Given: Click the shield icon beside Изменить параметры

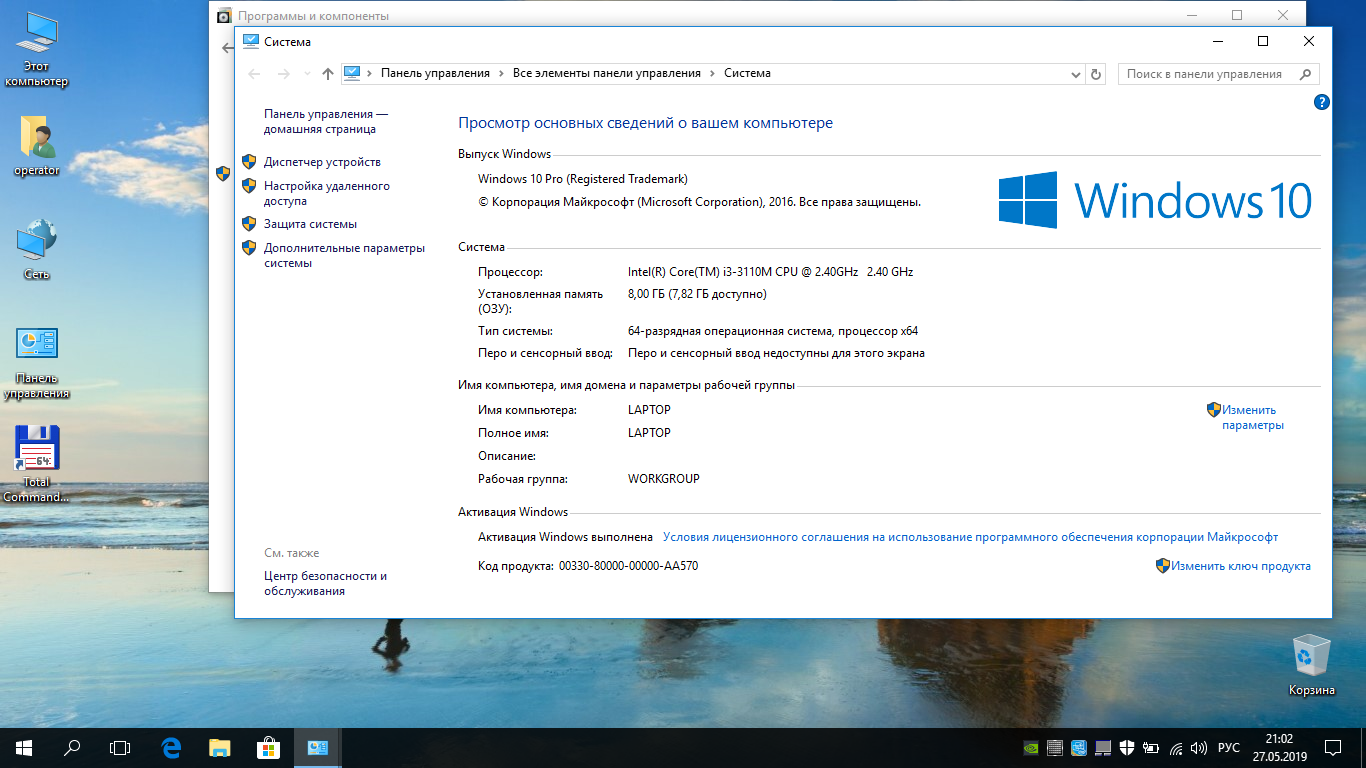Looking at the screenshot, I should (1214, 409).
